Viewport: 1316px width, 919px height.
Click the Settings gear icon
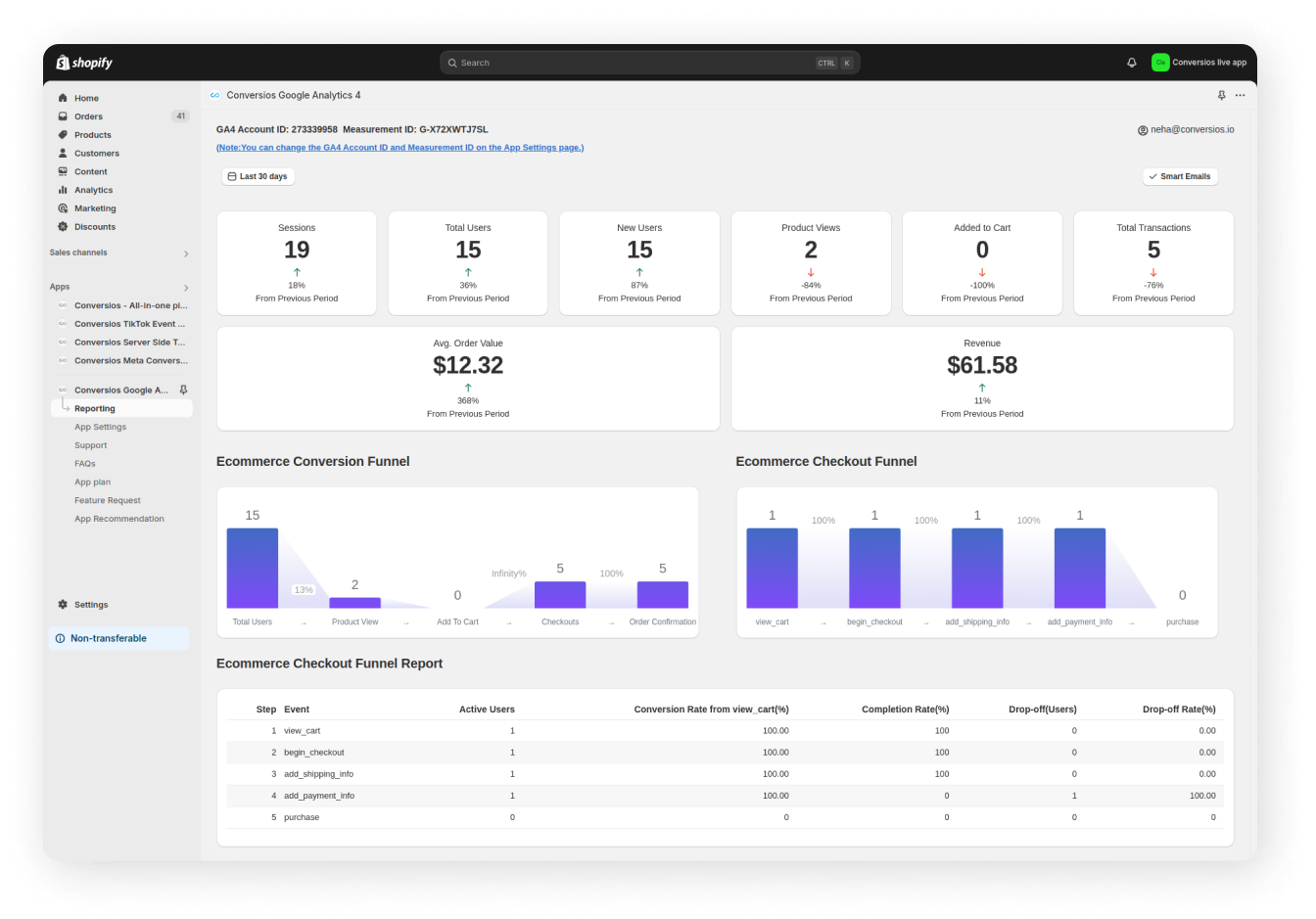pyautogui.click(x=63, y=605)
